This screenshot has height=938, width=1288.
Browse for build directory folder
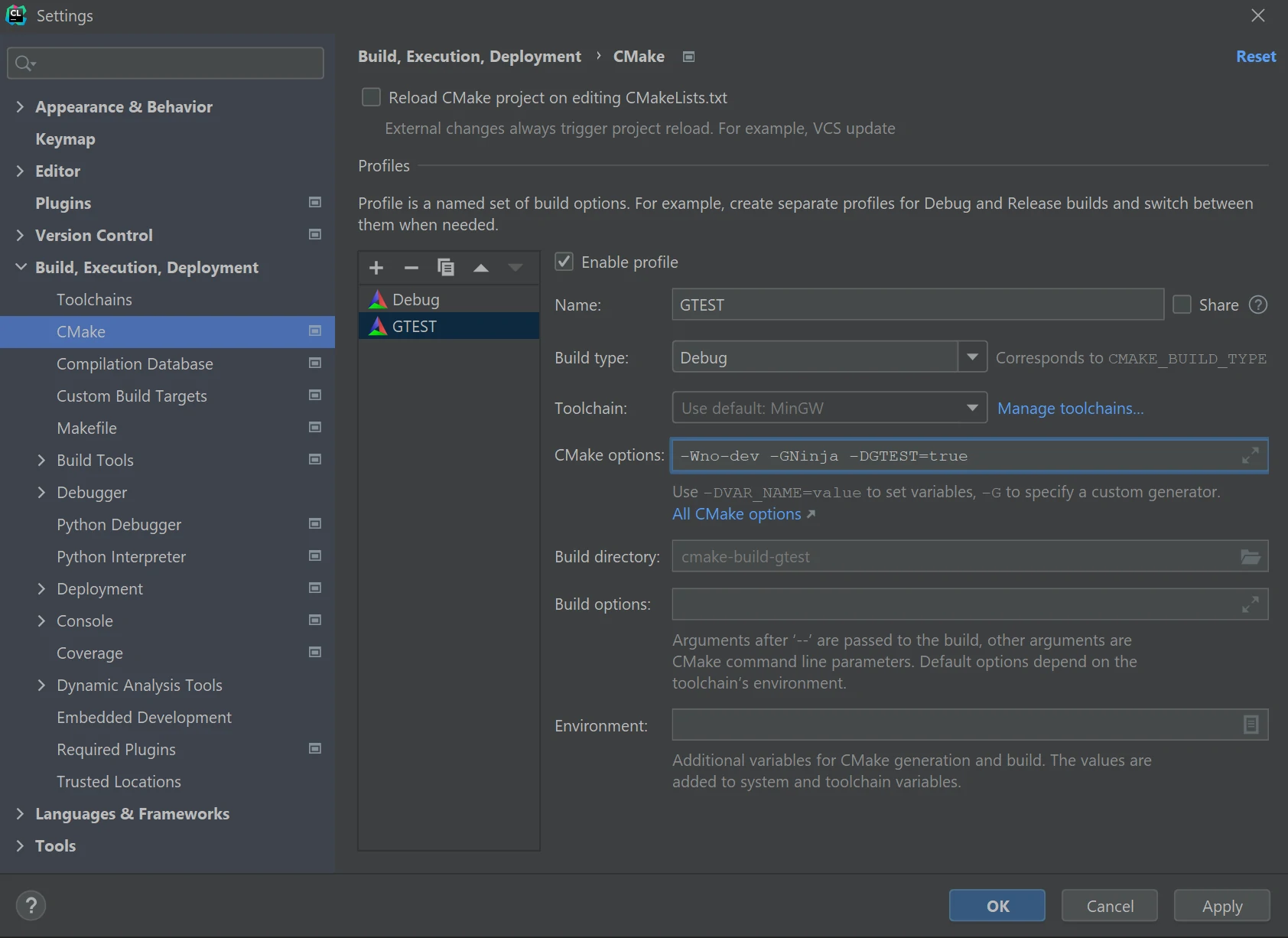tap(1251, 556)
